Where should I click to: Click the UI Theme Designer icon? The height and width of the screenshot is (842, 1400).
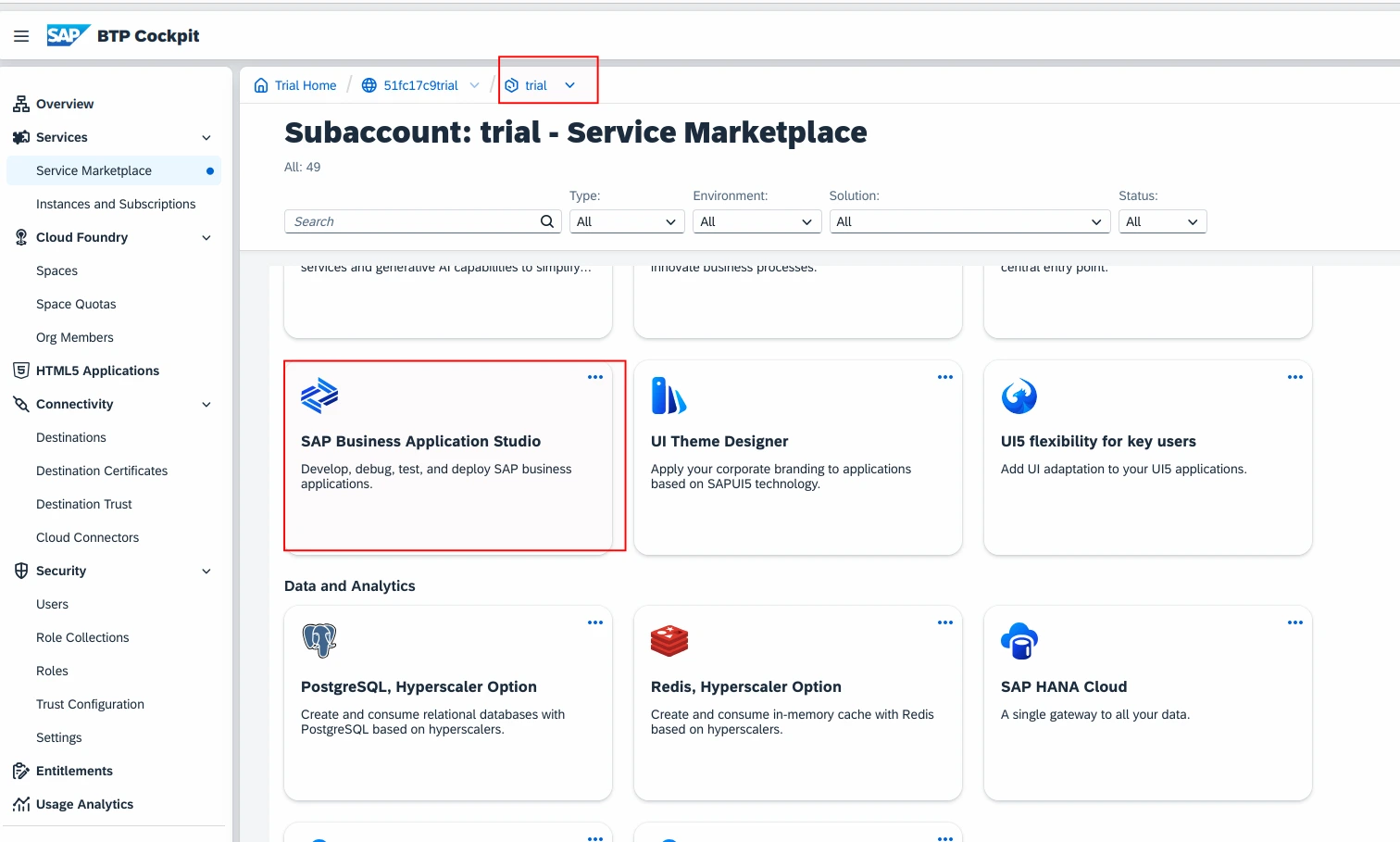[x=669, y=396]
